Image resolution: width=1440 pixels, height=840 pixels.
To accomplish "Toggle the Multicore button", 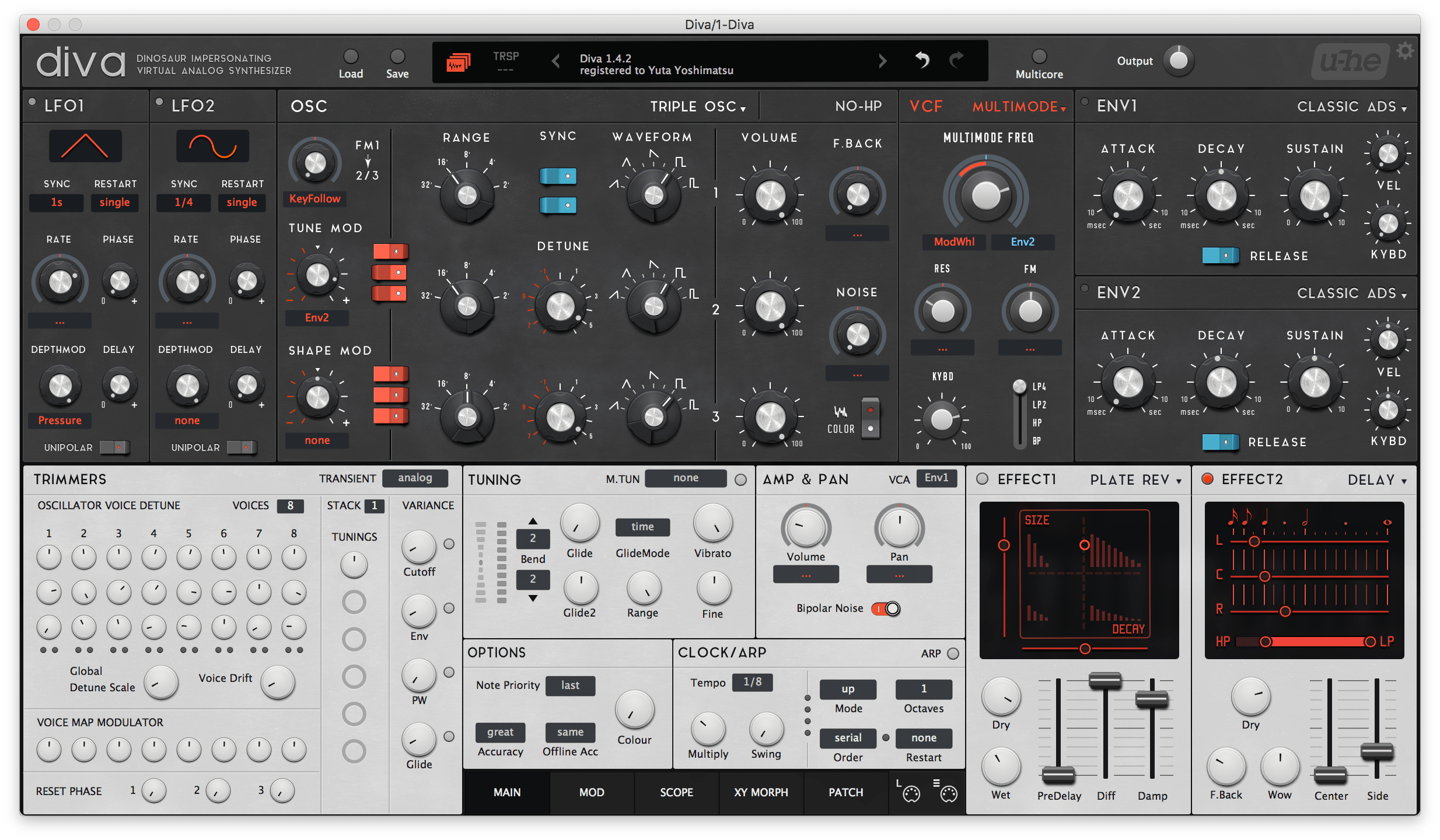I will [1039, 56].
